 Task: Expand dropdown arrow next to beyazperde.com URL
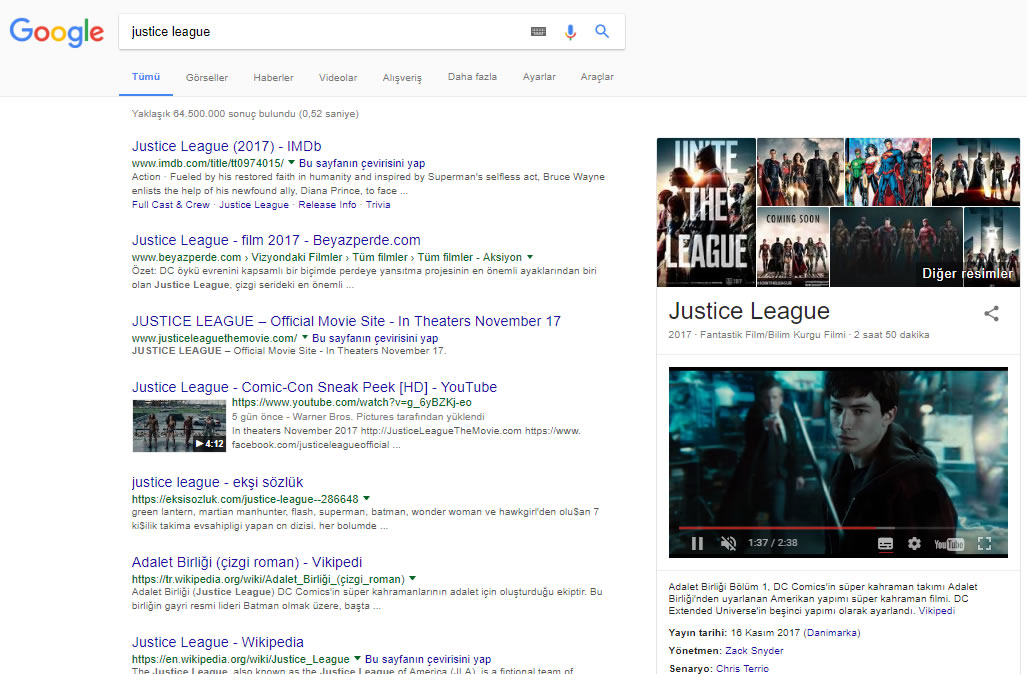pos(530,257)
